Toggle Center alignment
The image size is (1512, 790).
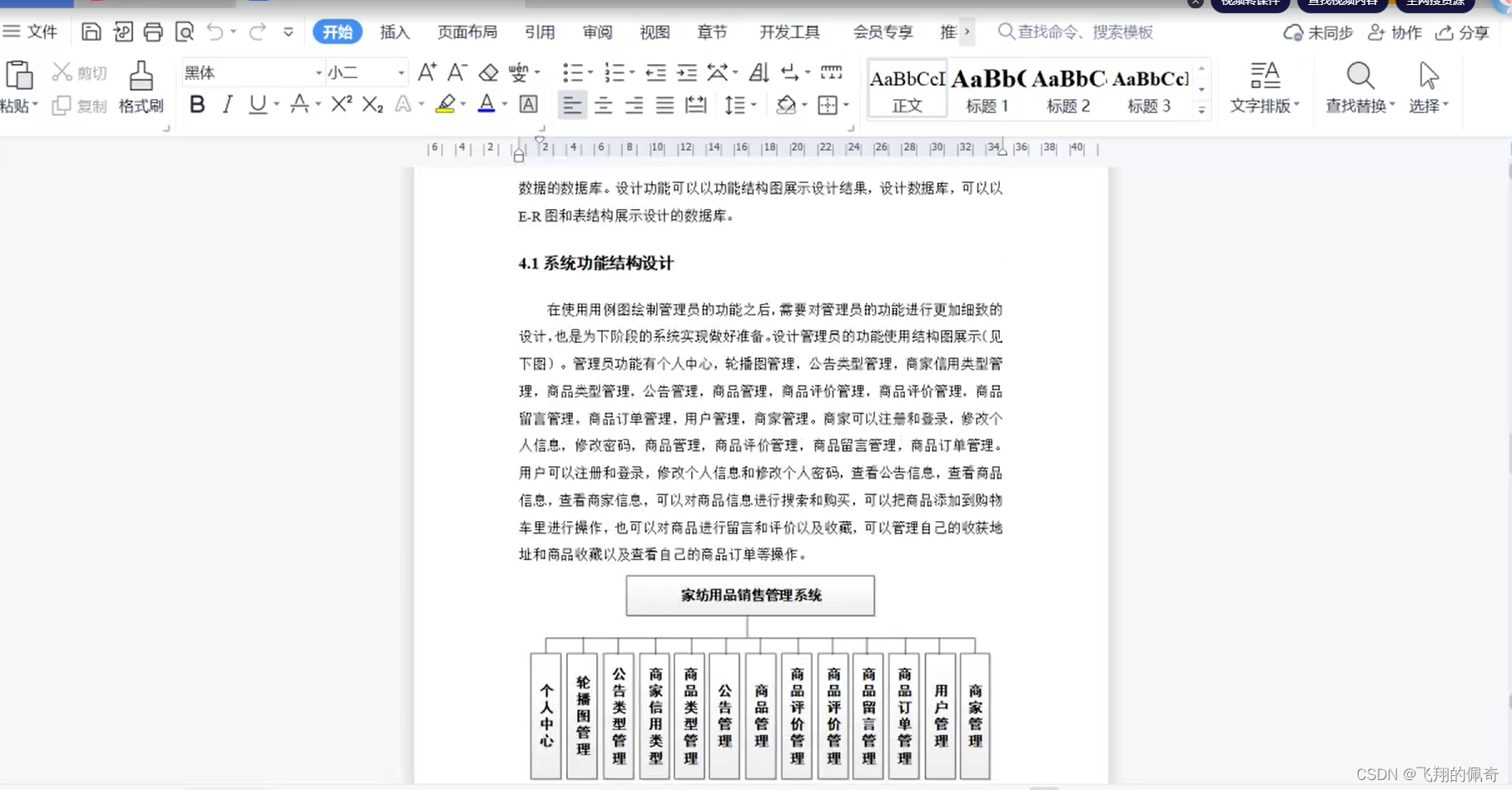604,105
